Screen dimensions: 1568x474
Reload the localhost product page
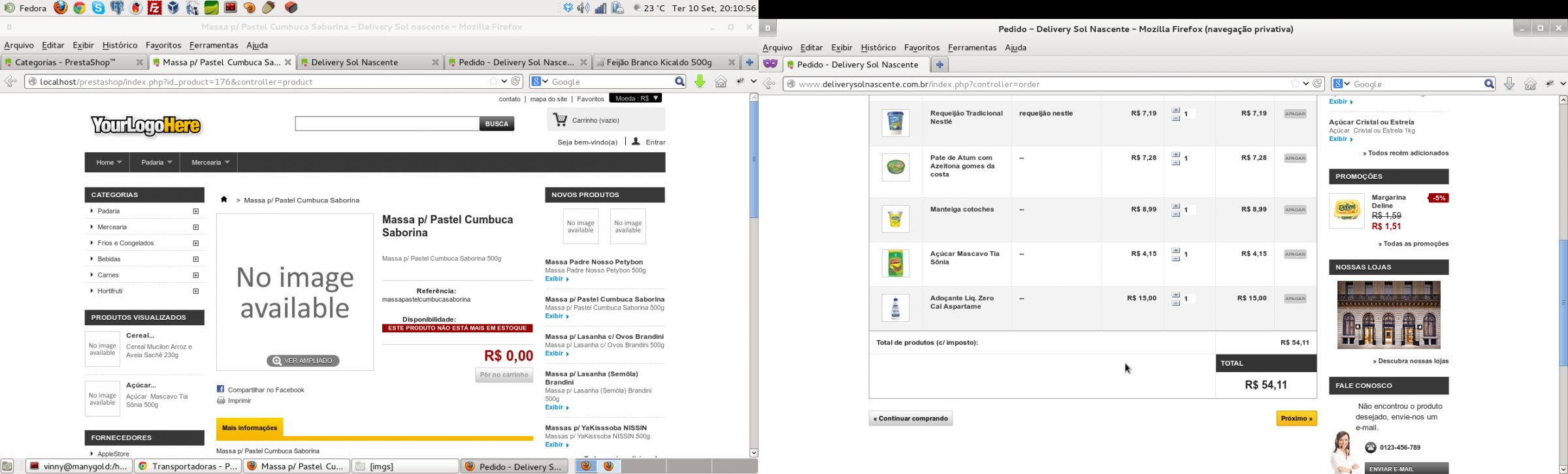pos(516,82)
